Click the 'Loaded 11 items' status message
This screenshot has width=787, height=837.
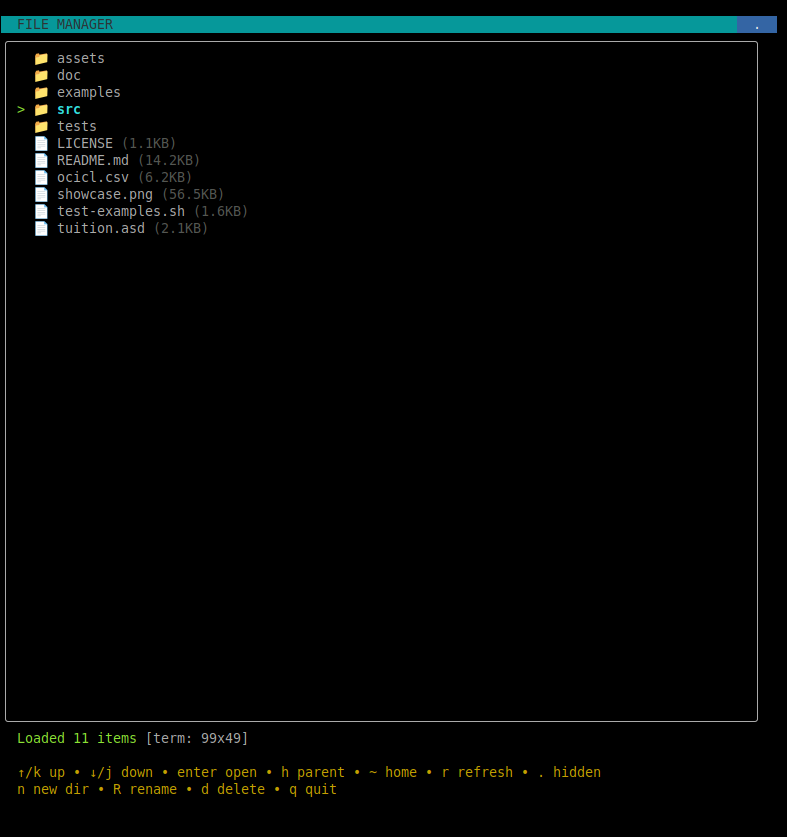pos(77,739)
